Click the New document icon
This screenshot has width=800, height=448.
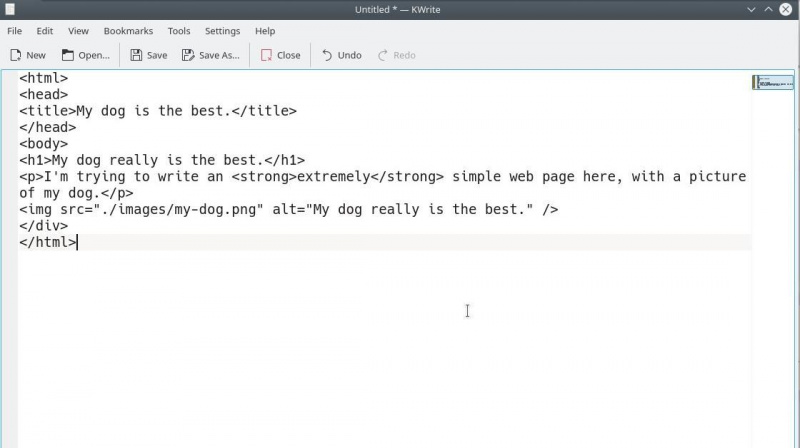16,55
